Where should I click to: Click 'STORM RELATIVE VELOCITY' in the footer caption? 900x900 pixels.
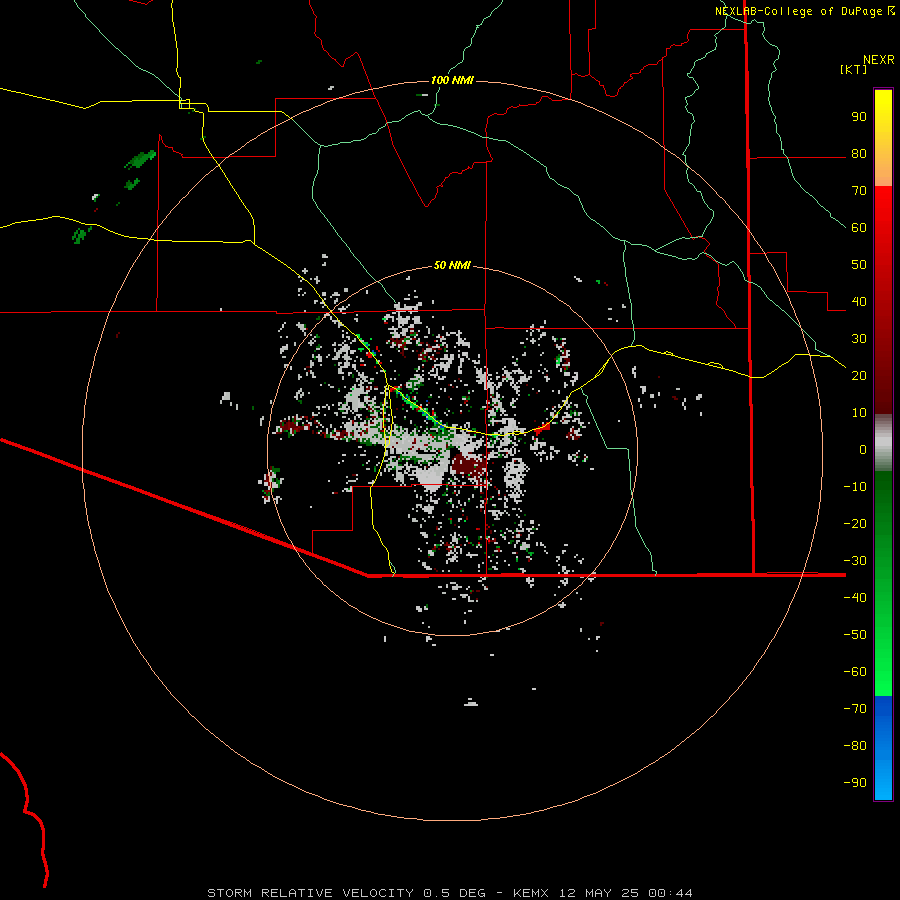(x=310, y=893)
